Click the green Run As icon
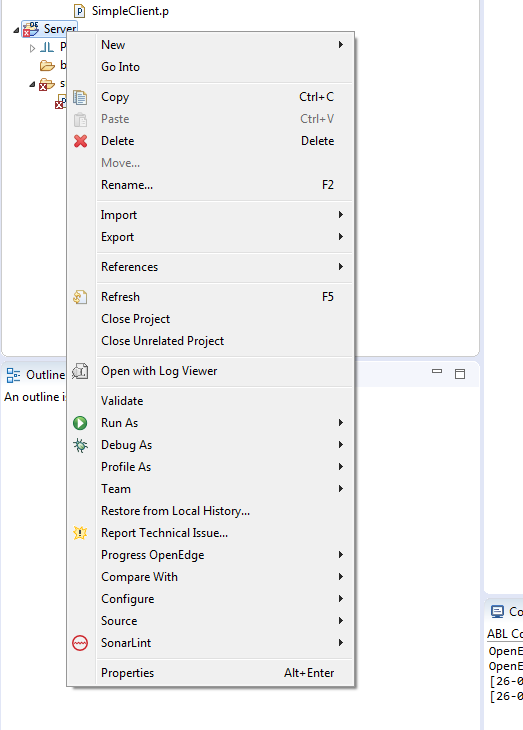This screenshot has width=523, height=730. coord(80,423)
